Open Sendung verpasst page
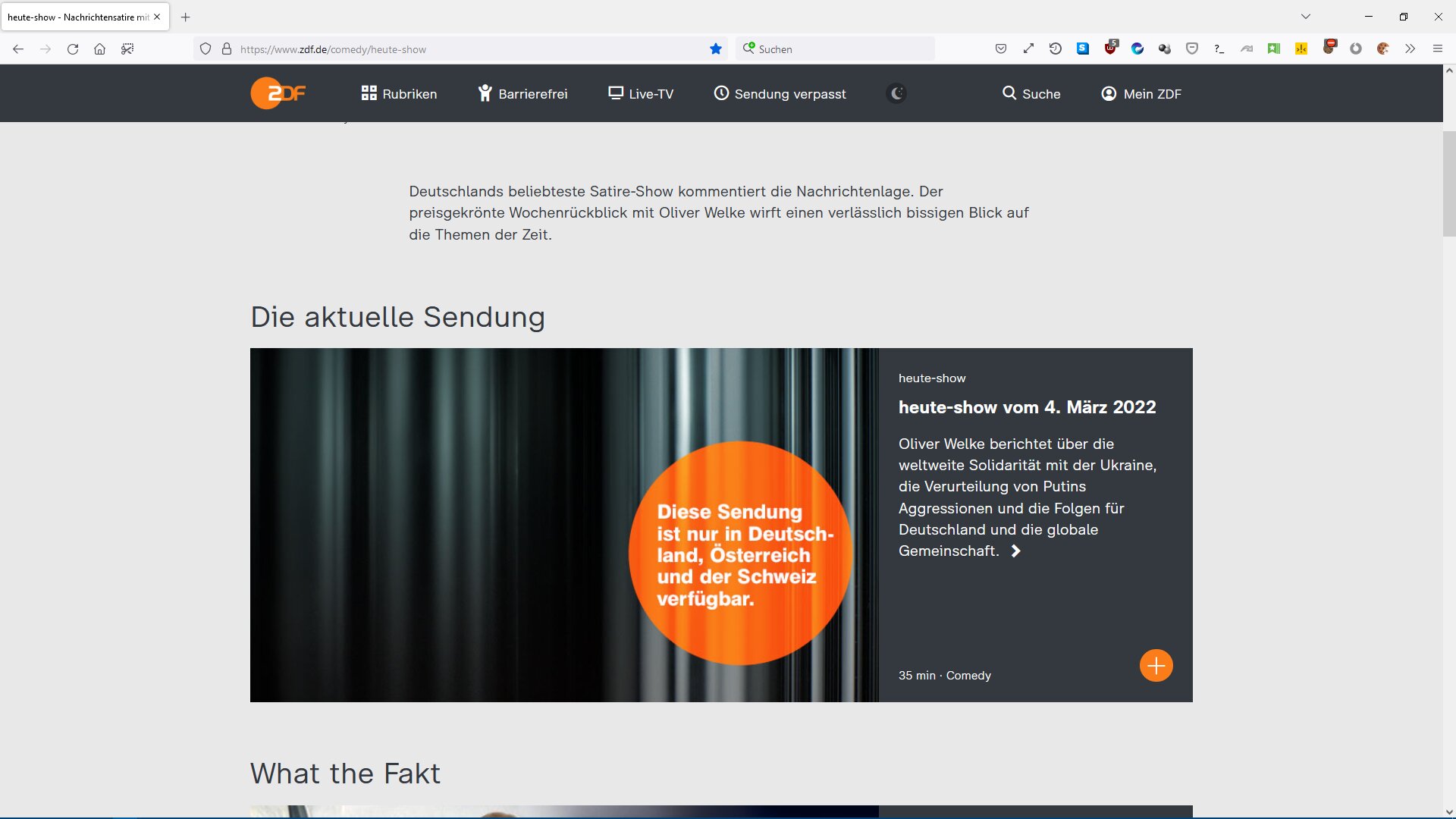Viewport: 1456px width, 819px height. tap(780, 93)
